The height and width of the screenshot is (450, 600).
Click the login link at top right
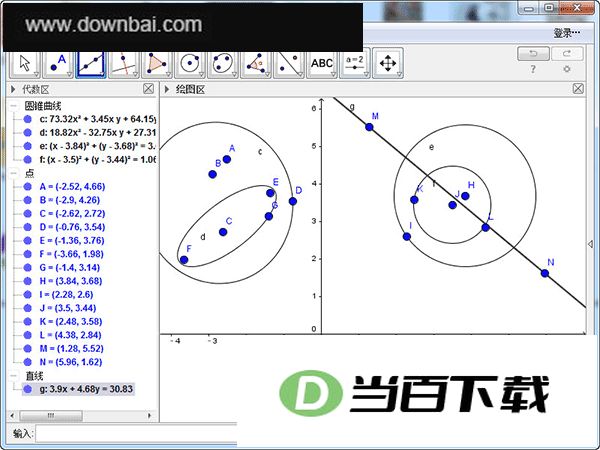click(567, 33)
